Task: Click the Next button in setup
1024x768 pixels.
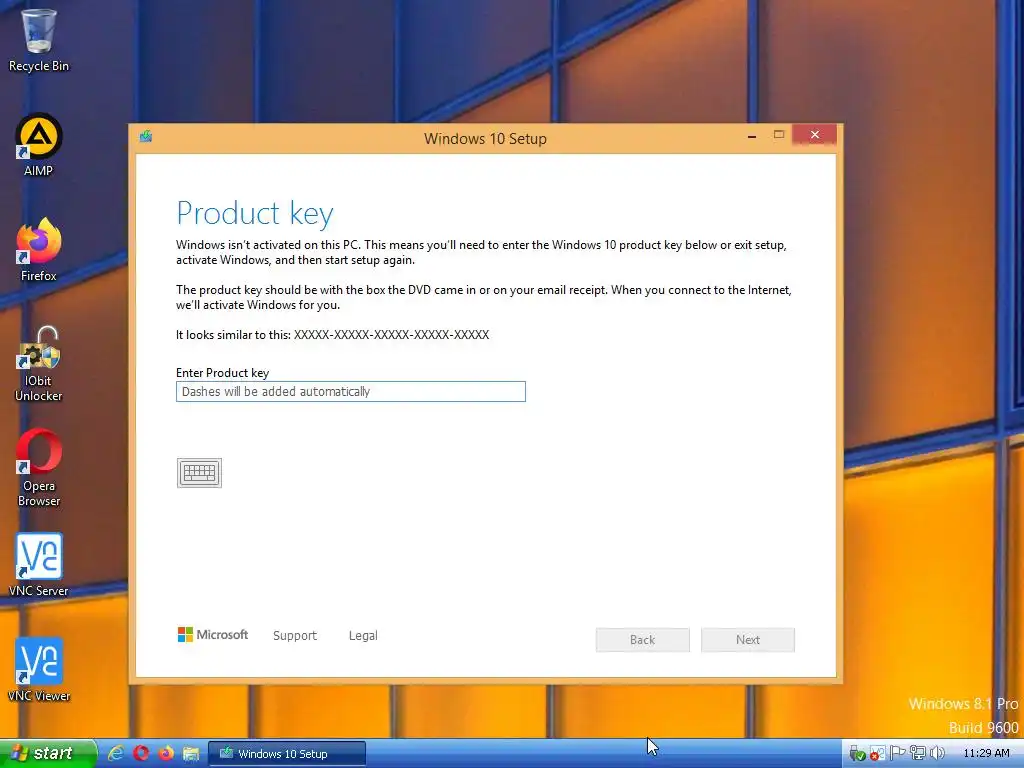Action: tap(748, 640)
